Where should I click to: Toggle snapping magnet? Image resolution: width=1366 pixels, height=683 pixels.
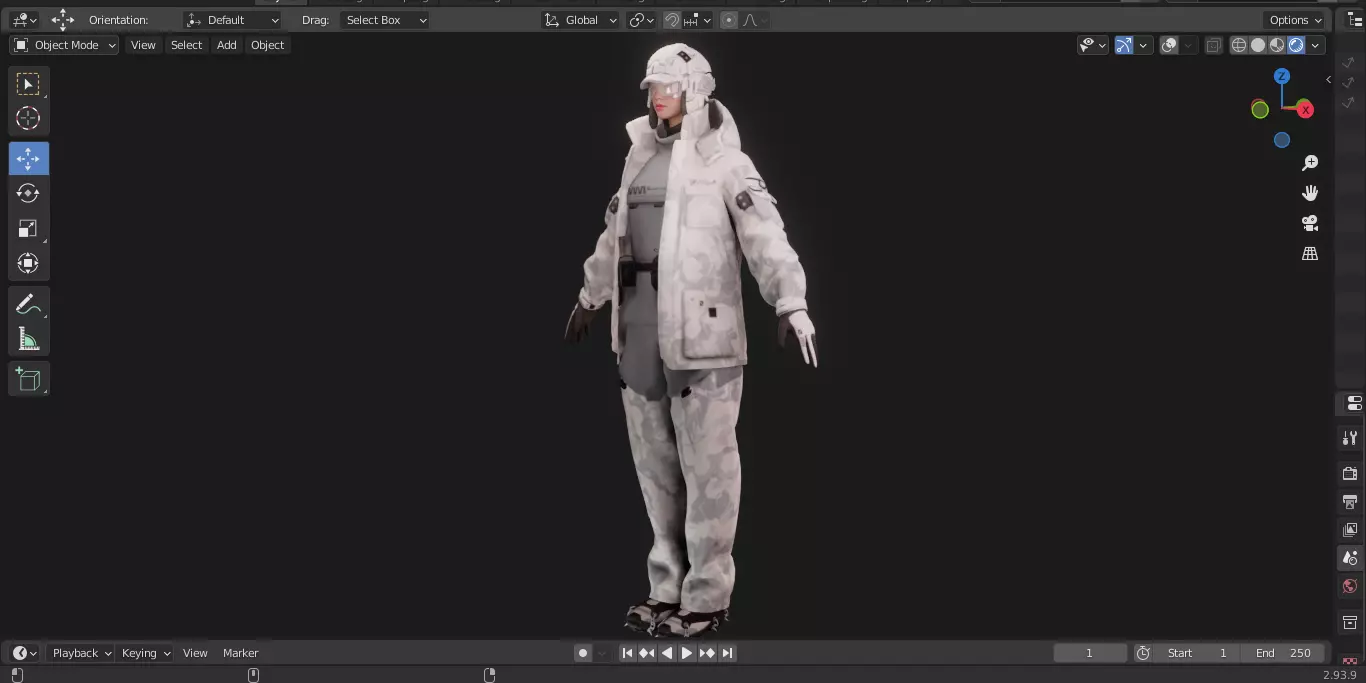672,20
